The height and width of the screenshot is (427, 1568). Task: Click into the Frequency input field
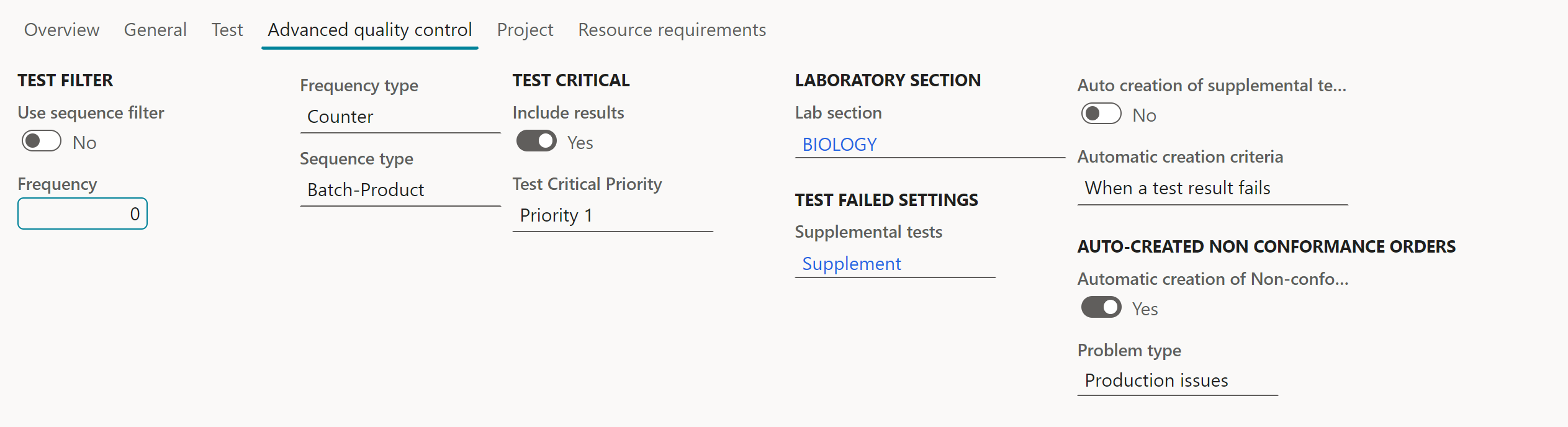click(82, 214)
